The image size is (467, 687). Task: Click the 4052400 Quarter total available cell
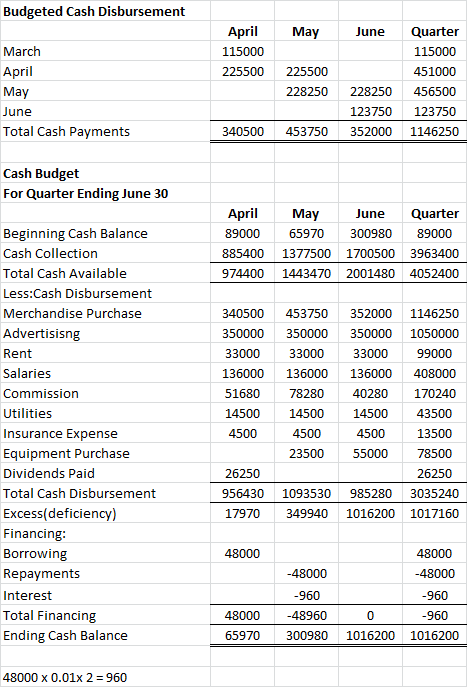(435, 273)
